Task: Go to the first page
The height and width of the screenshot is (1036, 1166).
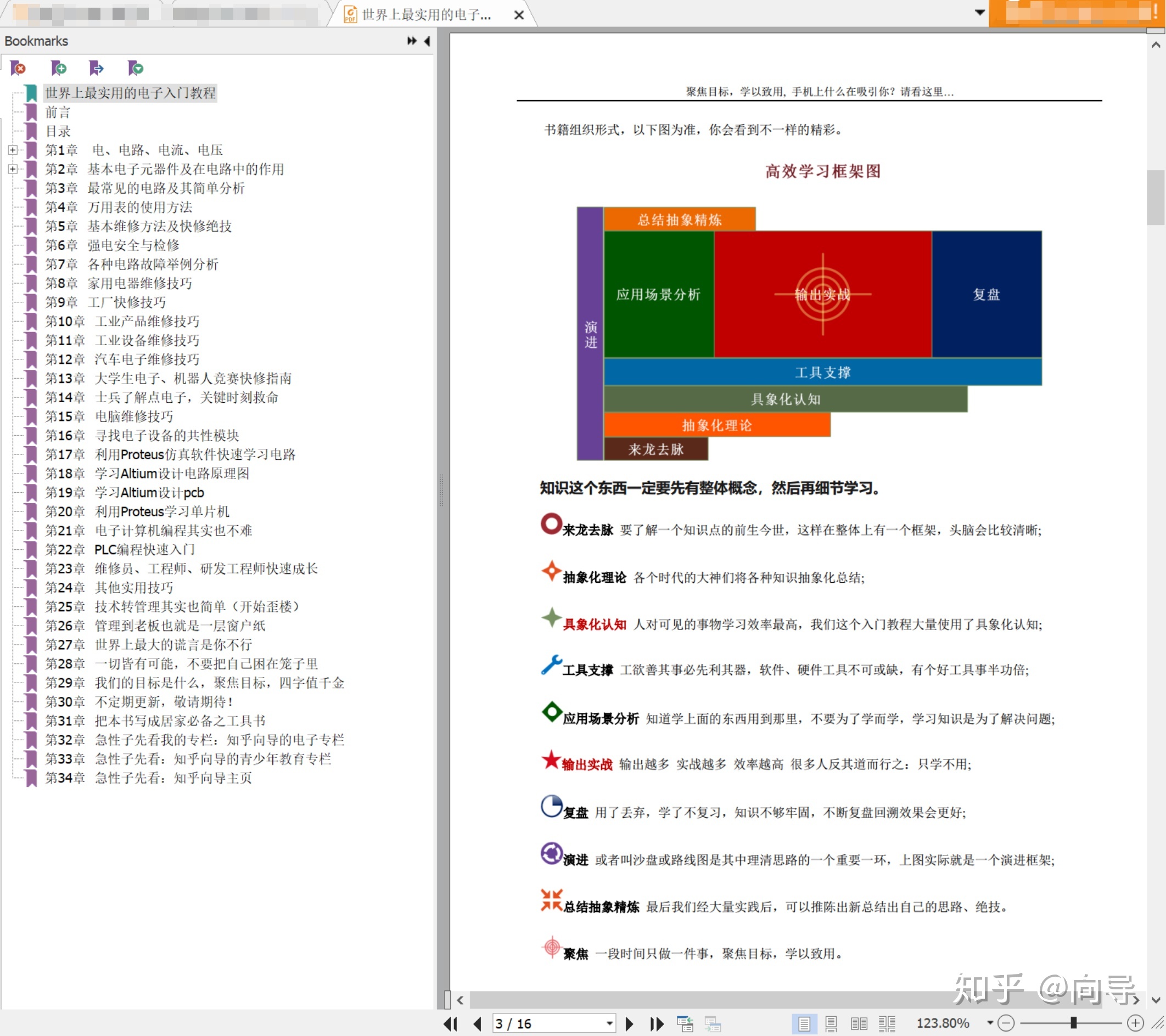Action: coord(451,1024)
